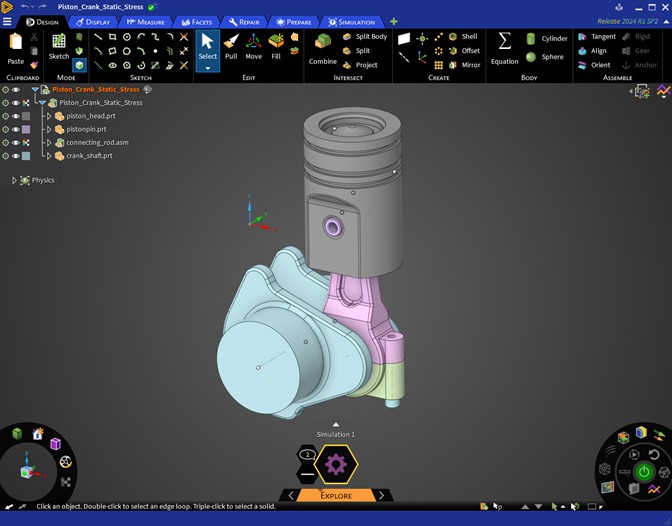This screenshot has height=526, width=672.
Task: Click gray color swatch for piston_head.prt
Action: coord(26,116)
